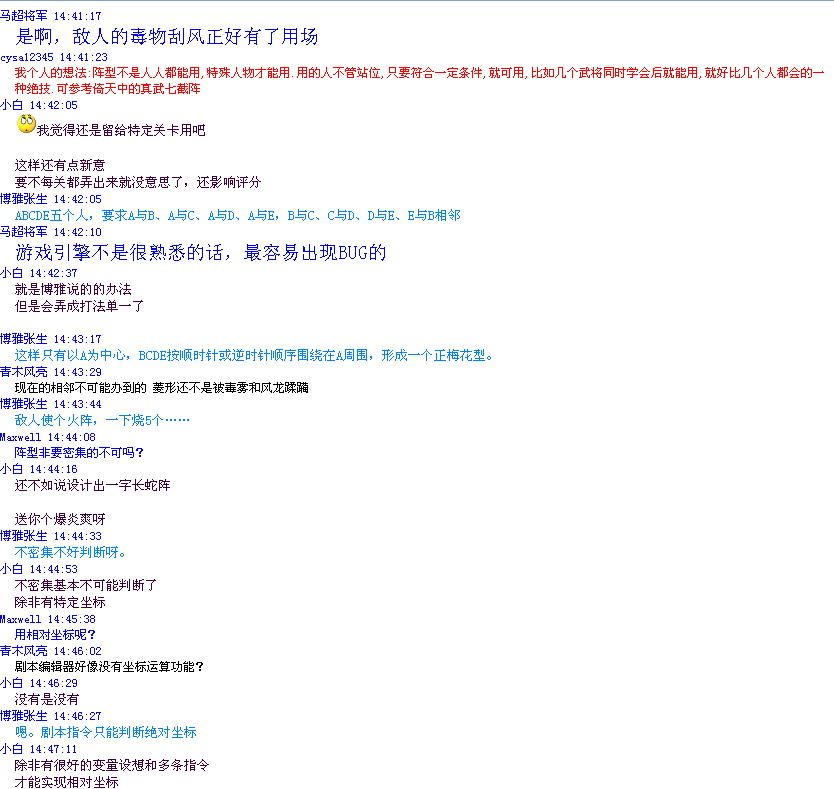This screenshot has height=789, width=834.
Task: Click the line '这样还有点新意'
Action: tap(60, 165)
